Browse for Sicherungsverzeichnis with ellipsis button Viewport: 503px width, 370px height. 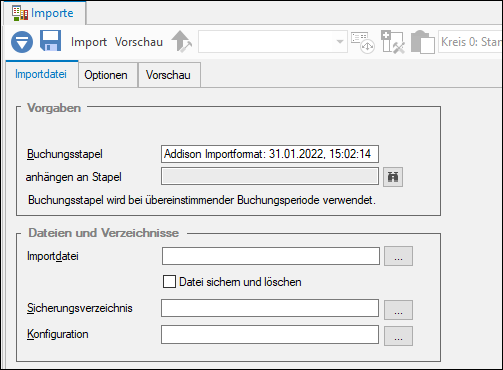coord(398,310)
